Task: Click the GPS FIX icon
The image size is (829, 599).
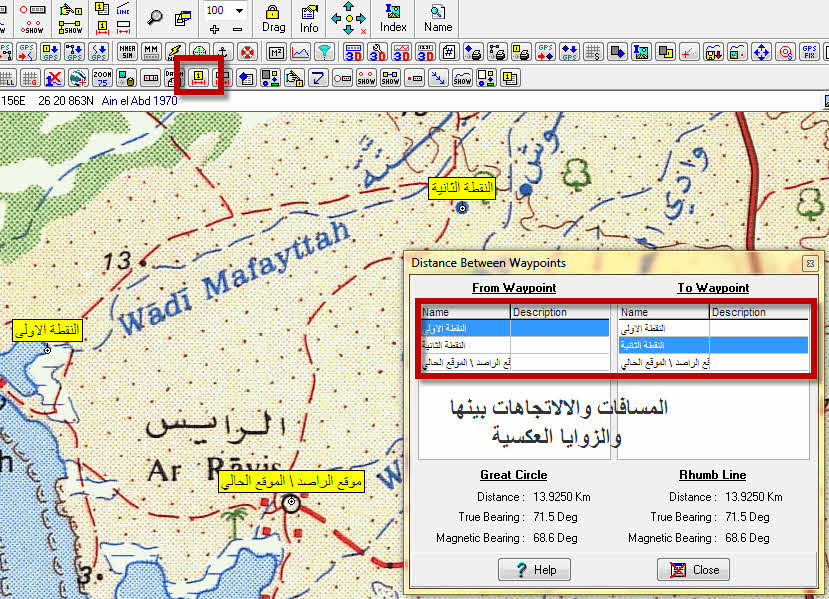Action: point(809,52)
